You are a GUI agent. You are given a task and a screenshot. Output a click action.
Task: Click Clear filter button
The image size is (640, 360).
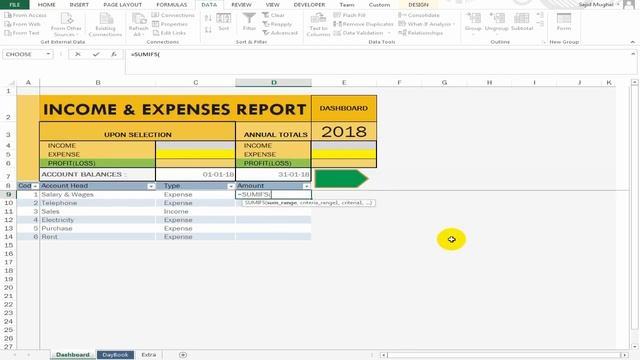(x=273, y=15)
